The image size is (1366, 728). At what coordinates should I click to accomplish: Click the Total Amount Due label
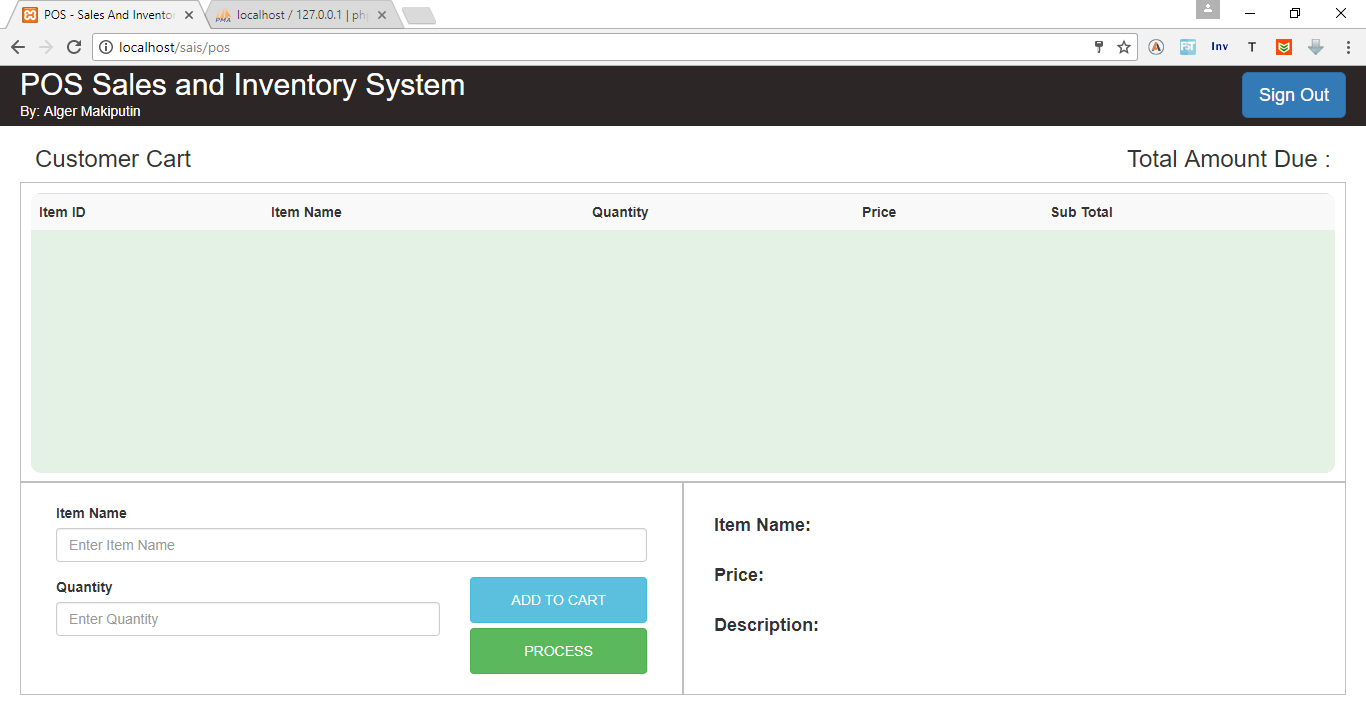pyautogui.click(x=1229, y=159)
